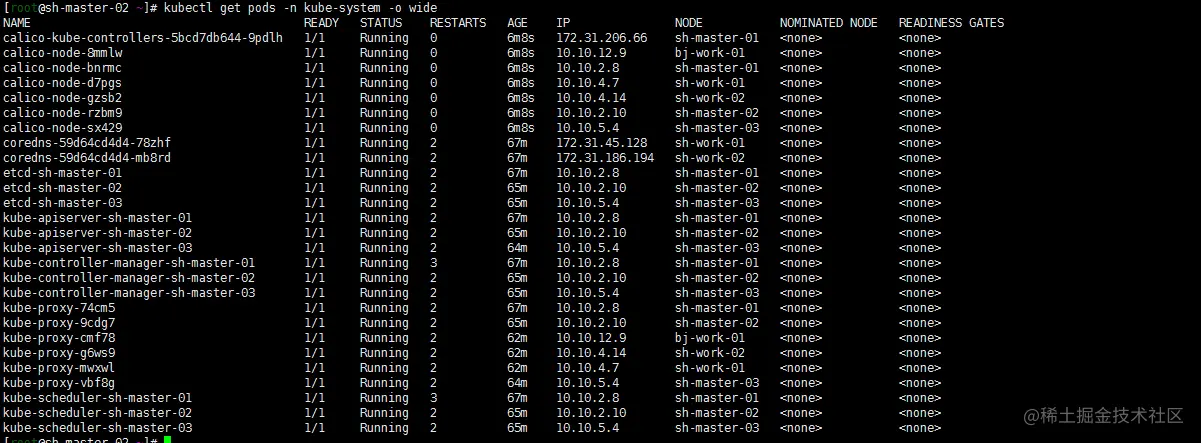1201x443 pixels.
Task: Select kube-apiserver-sh-master-03 pod name
Action: (x=98, y=248)
